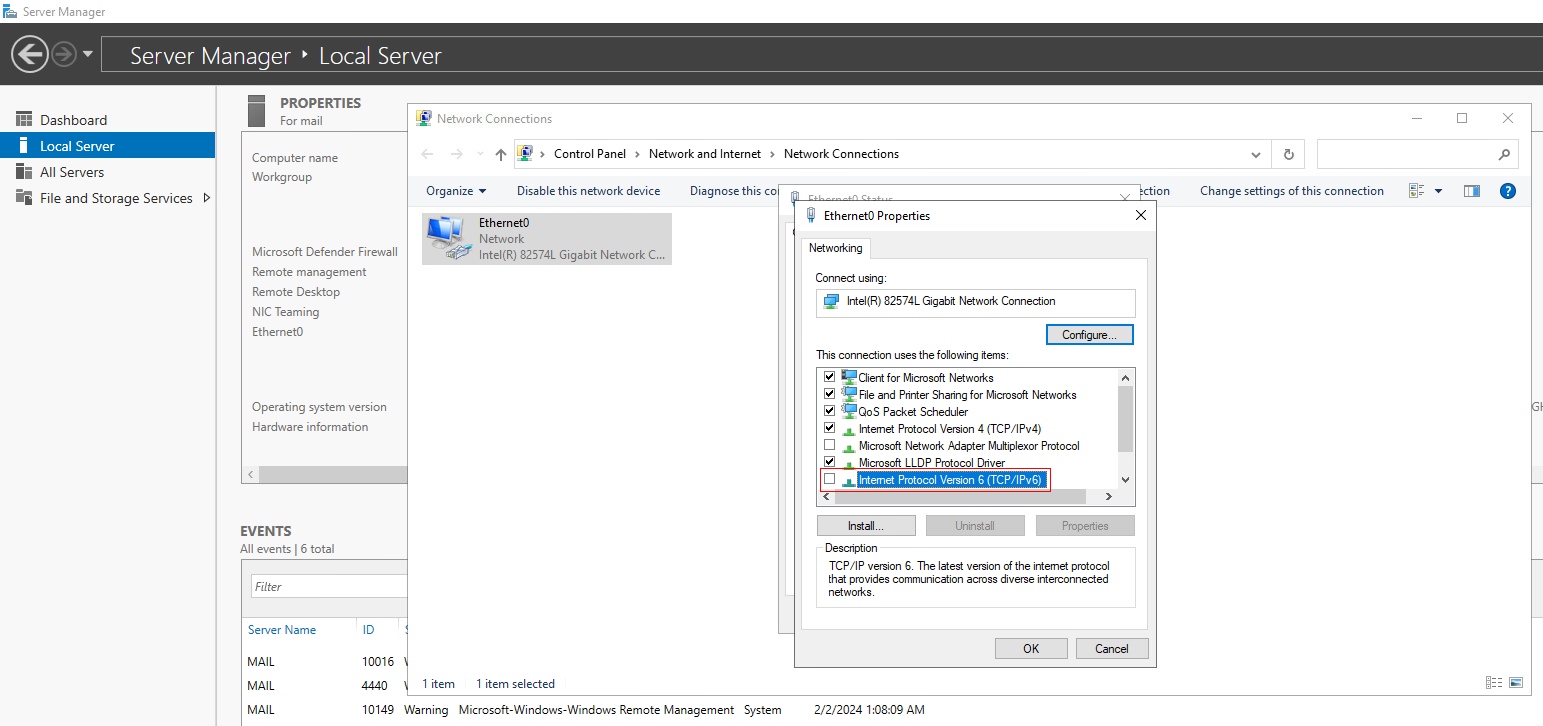Viewport: 1543px width, 726px height.
Task: Click the large icons view icon in status bar
Action: (1516, 683)
